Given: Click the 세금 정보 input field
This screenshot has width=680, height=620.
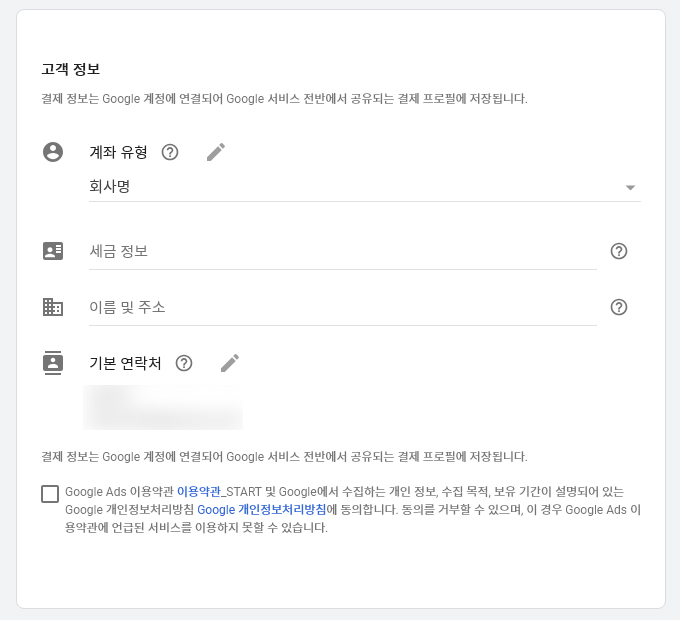Looking at the screenshot, I should [342, 251].
